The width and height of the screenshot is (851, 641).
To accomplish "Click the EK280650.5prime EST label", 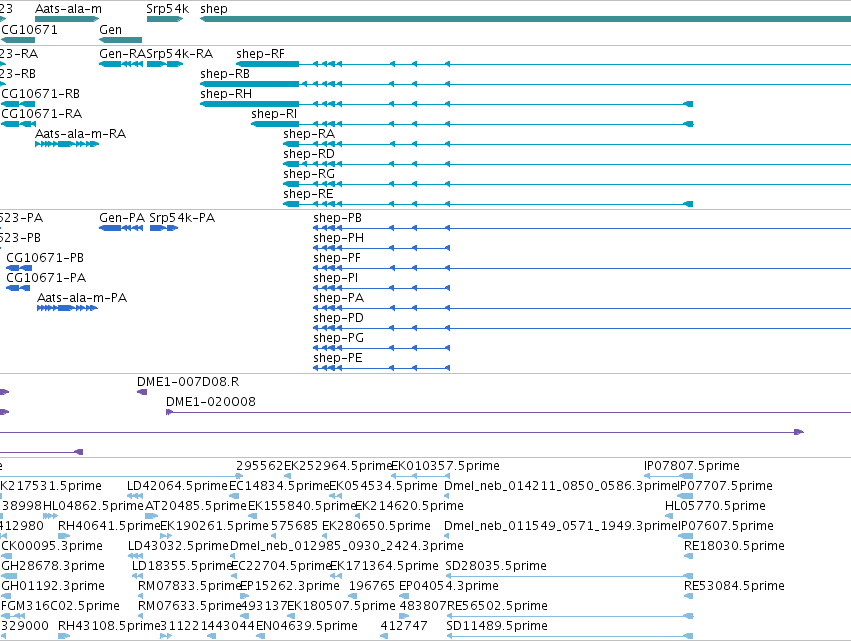I will coord(376,526).
